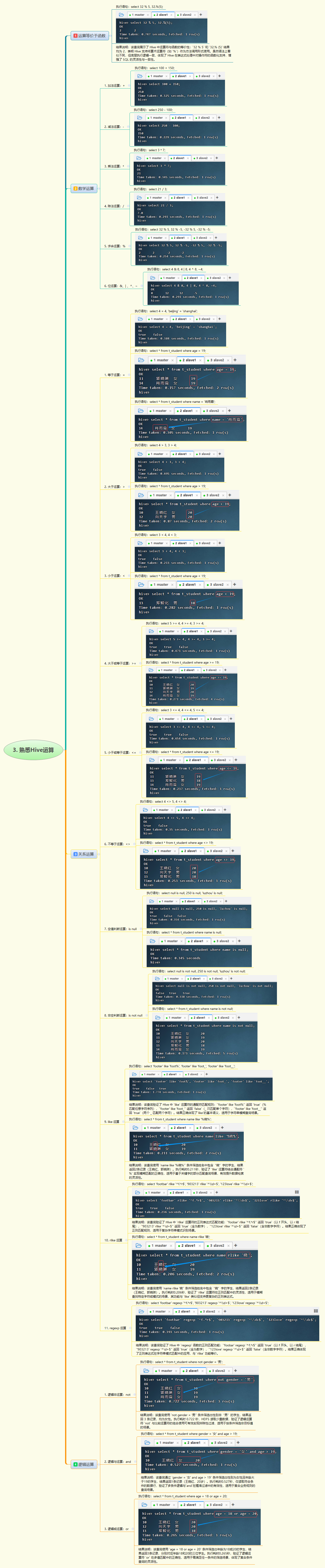Click the priority 3 marker on 关系运算
Image resolution: width=325 pixels, height=1568 pixels.
tap(76, 854)
